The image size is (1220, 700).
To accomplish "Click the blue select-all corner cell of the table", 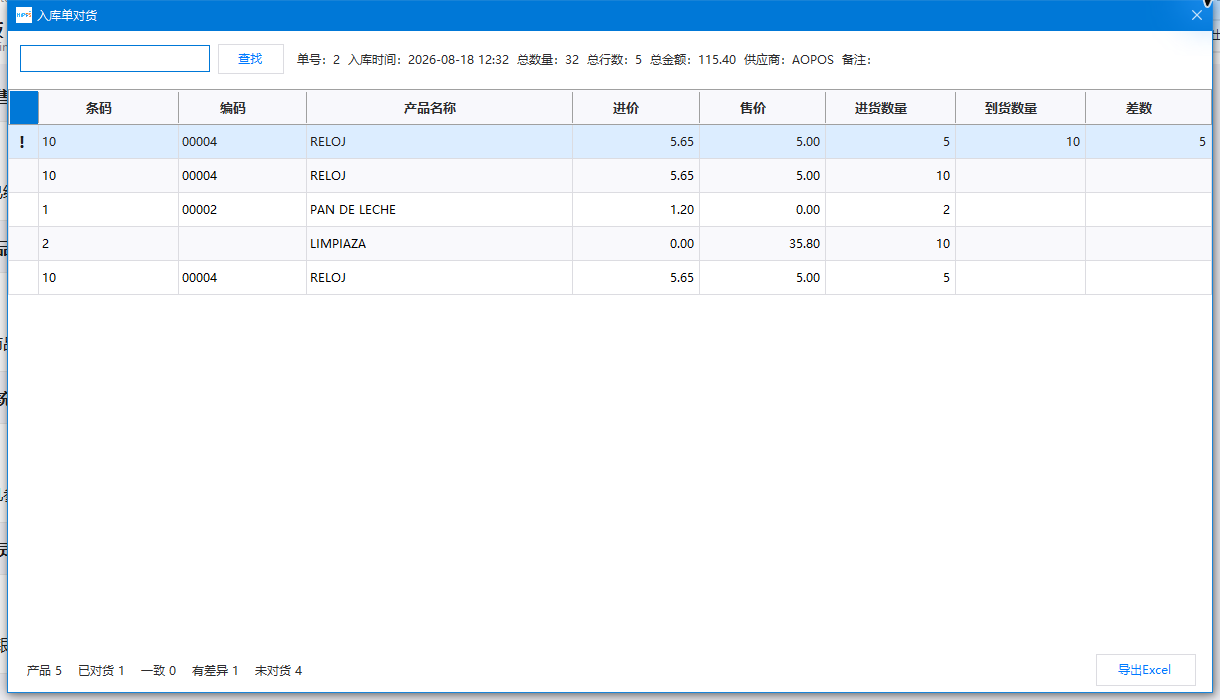I will pos(23,108).
